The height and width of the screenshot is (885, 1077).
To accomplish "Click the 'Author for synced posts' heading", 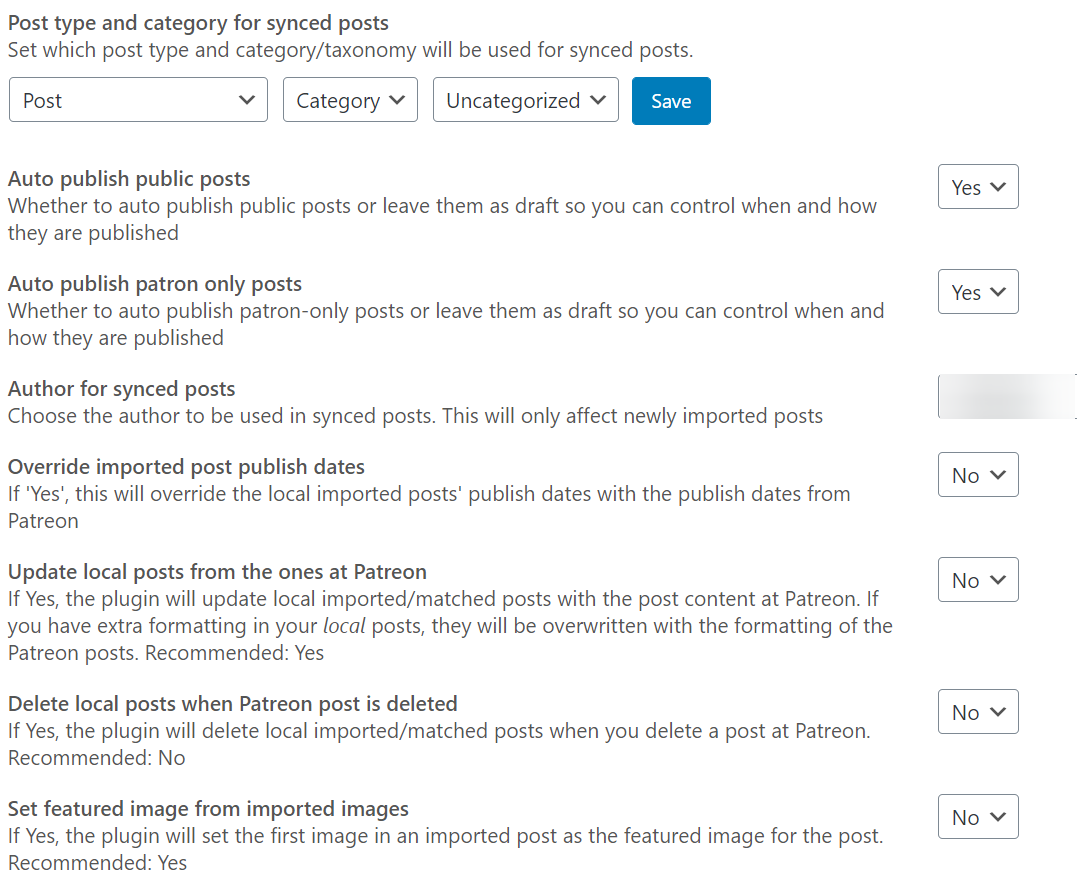I will pyautogui.click(x=122, y=389).
